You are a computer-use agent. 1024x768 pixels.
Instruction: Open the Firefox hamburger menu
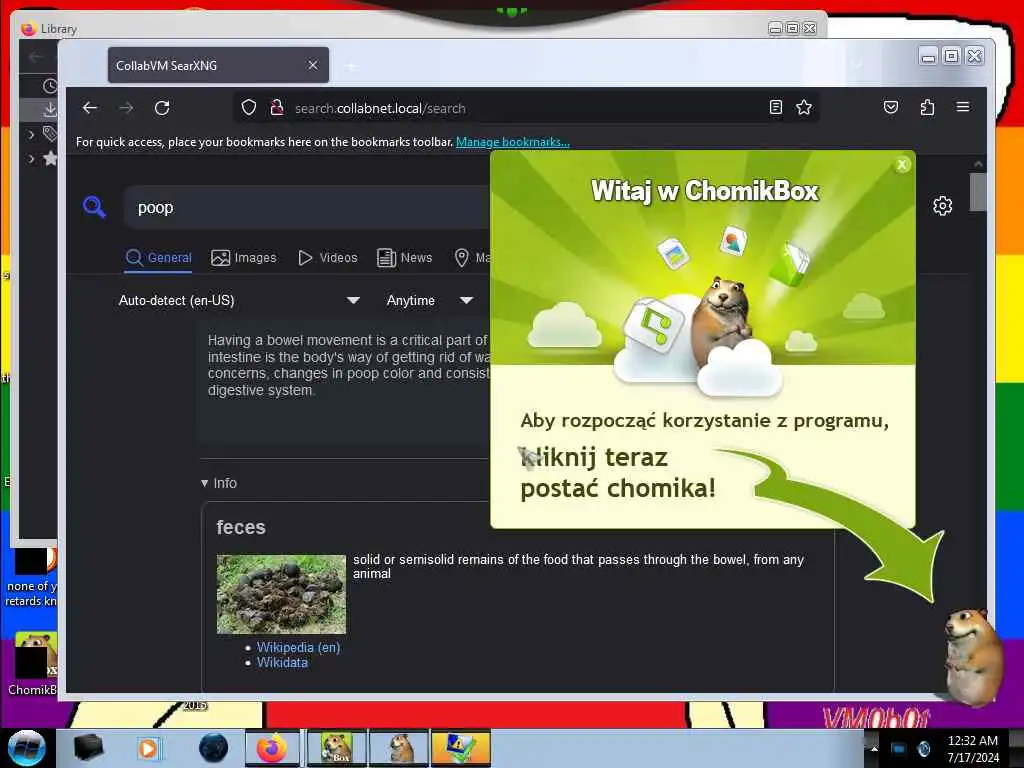point(963,107)
